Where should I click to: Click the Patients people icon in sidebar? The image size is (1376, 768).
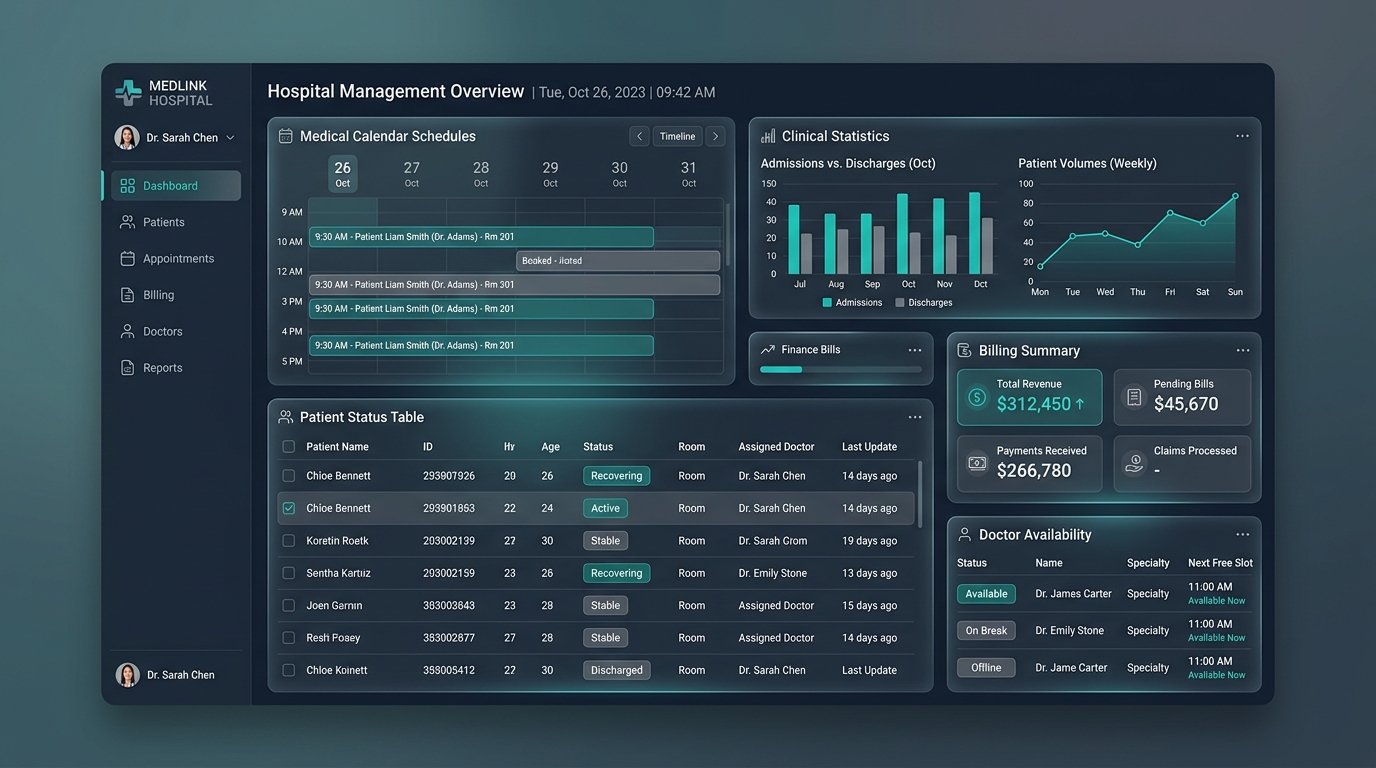click(127, 222)
